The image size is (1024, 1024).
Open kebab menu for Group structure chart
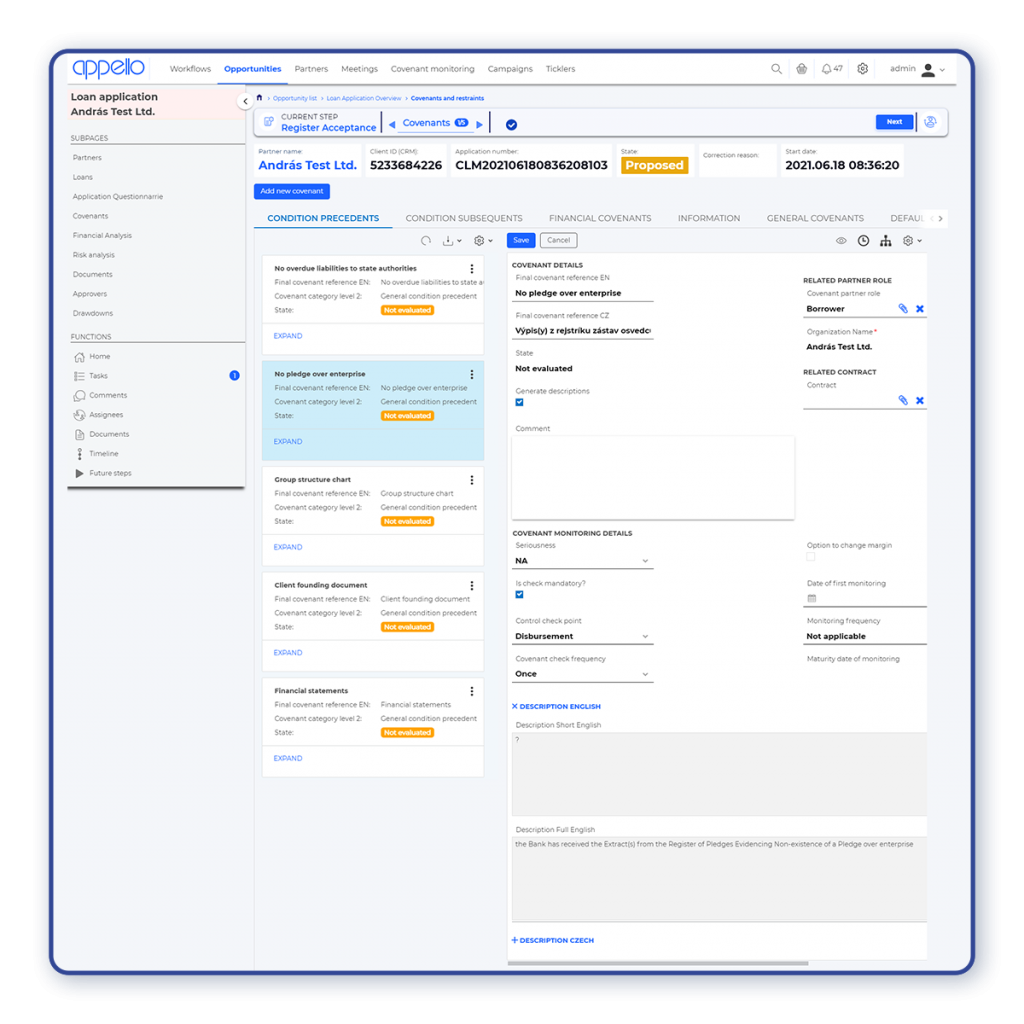[x=472, y=480]
